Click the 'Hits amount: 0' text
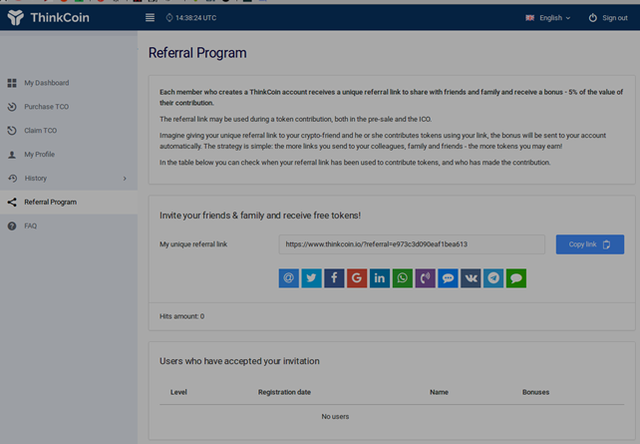Viewport: 640px width, 444px height. click(x=182, y=316)
